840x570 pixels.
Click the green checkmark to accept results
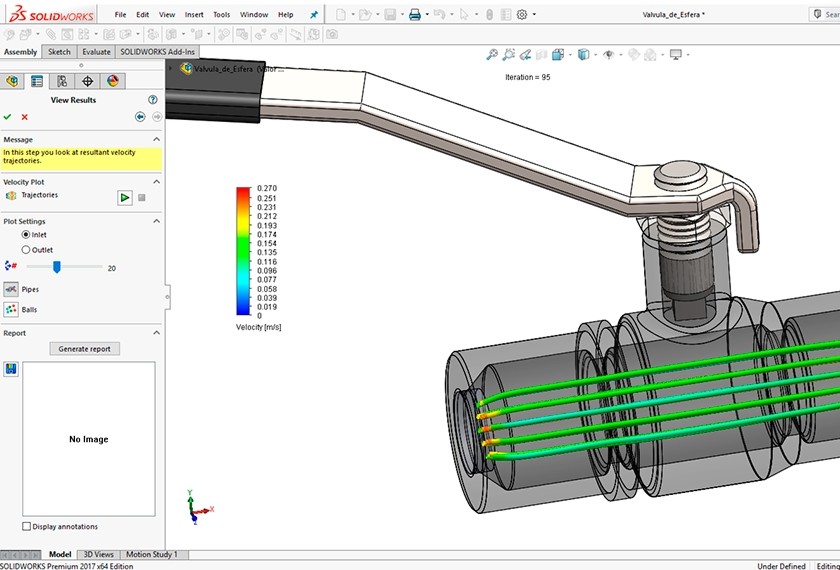[8, 117]
